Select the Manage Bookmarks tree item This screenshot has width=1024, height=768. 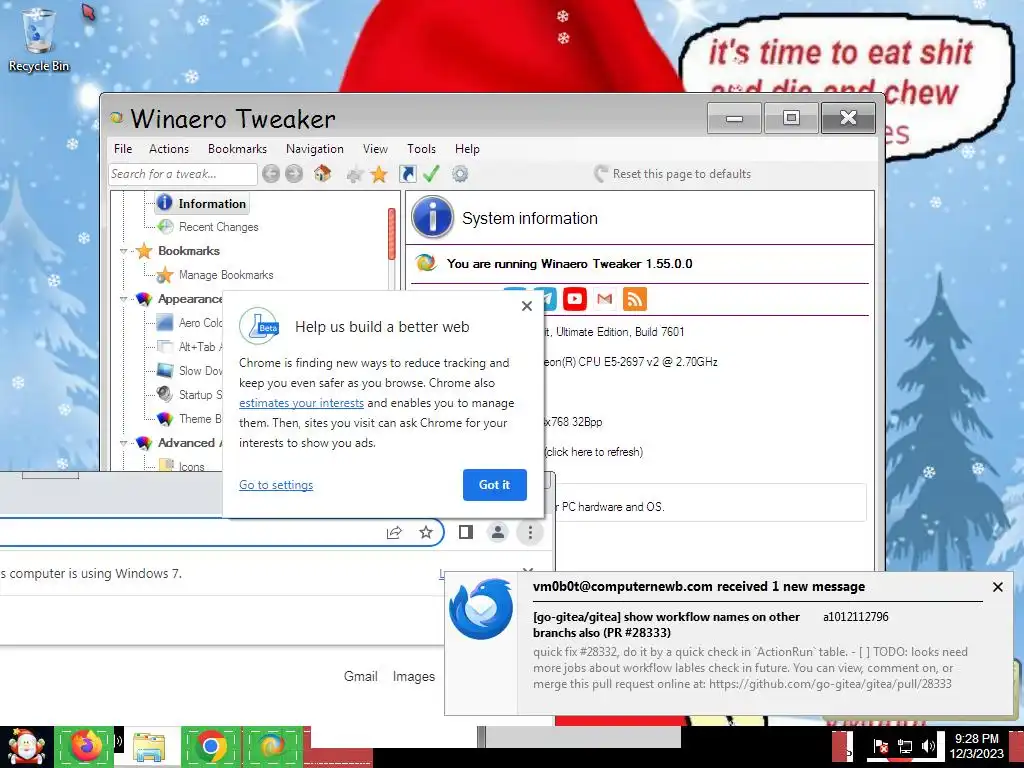pyautogui.click(x=216, y=275)
